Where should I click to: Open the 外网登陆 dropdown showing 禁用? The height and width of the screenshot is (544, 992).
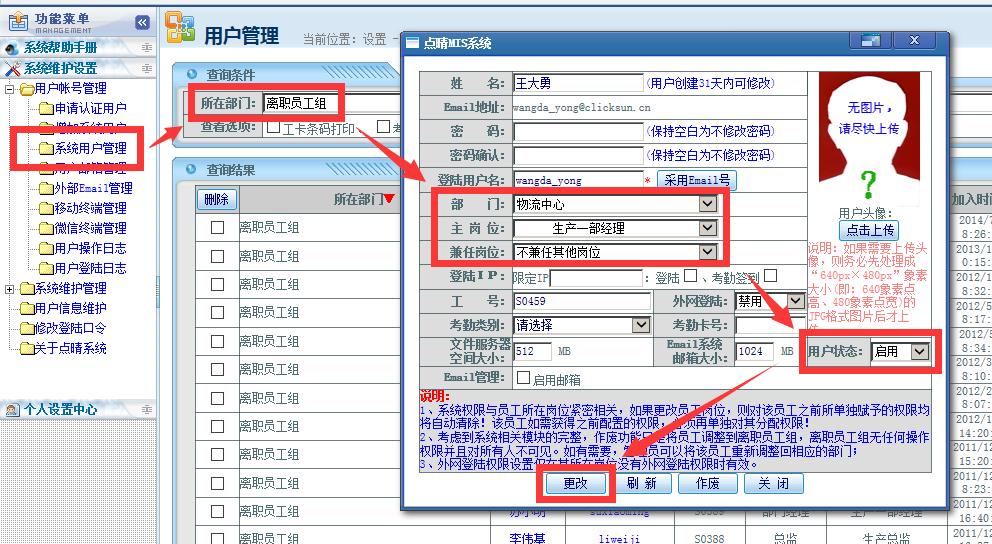pos(769,301)
